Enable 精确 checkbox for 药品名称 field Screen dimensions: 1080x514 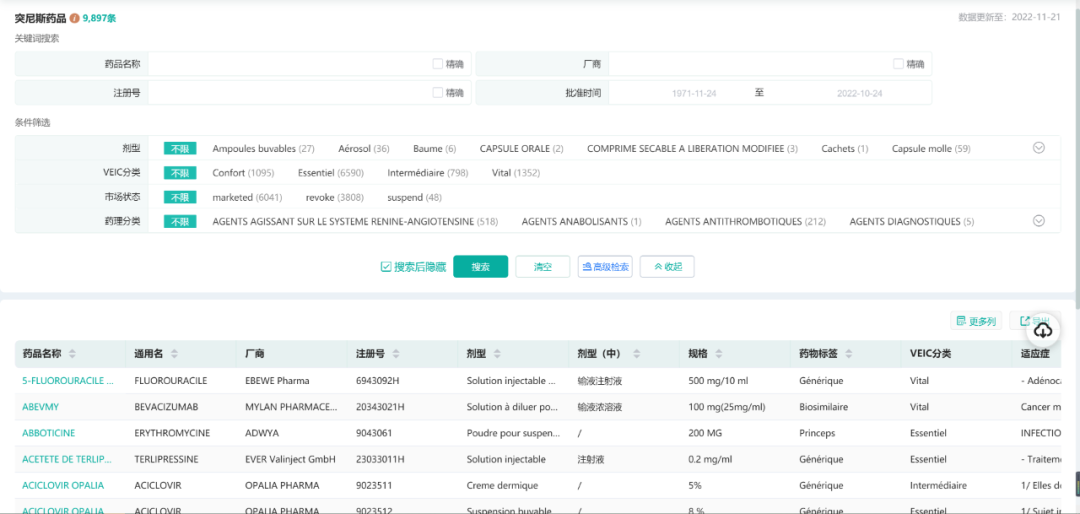click(x=438, y=64)
